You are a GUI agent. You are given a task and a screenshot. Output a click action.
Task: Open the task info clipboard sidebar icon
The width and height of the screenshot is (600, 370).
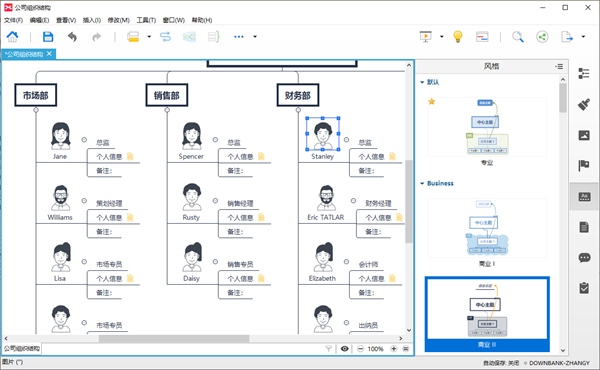tap(584, 288)
